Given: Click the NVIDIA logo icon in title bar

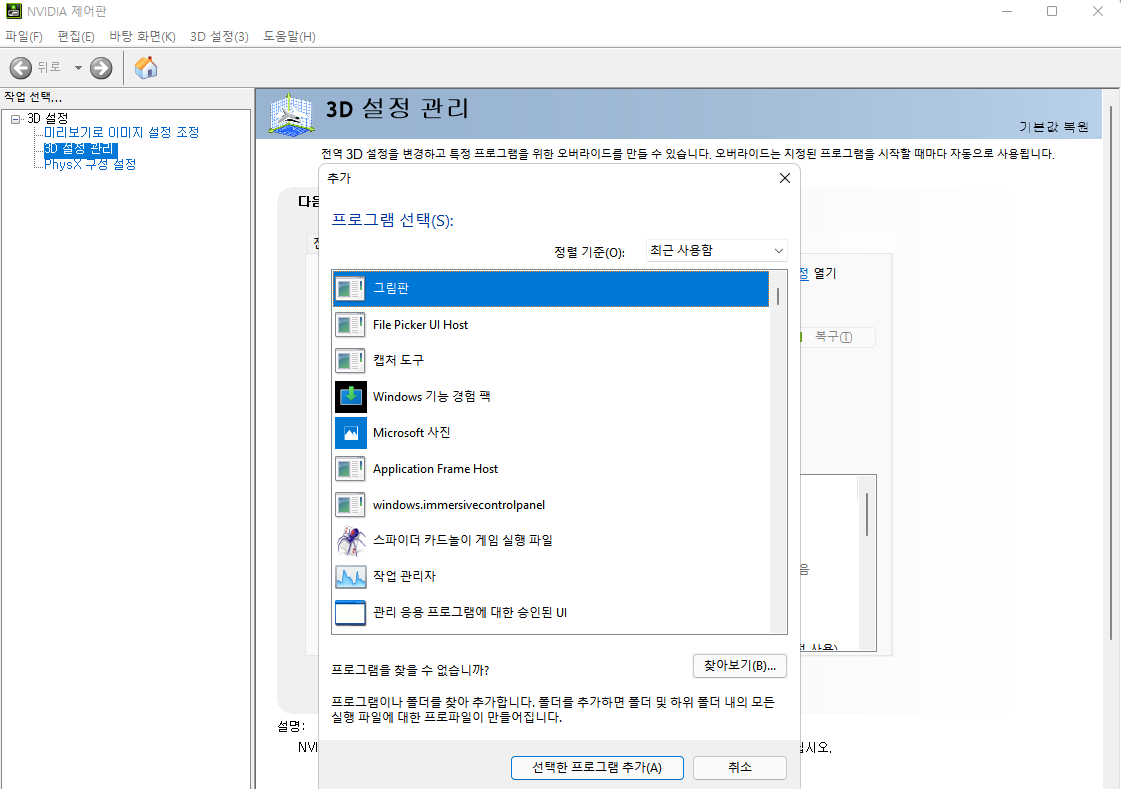Looking at the screenshot, I should pyautogui.click(x=13, y=11).
